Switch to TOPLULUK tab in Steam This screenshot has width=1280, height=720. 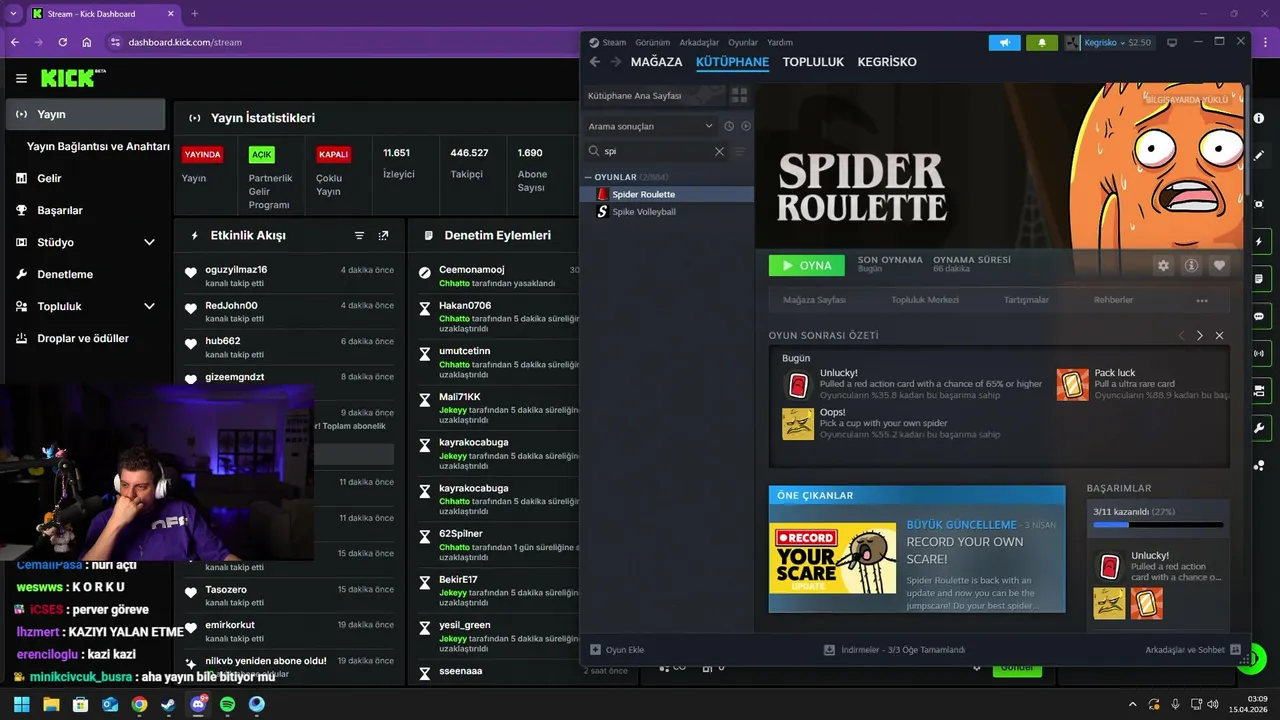813,62
